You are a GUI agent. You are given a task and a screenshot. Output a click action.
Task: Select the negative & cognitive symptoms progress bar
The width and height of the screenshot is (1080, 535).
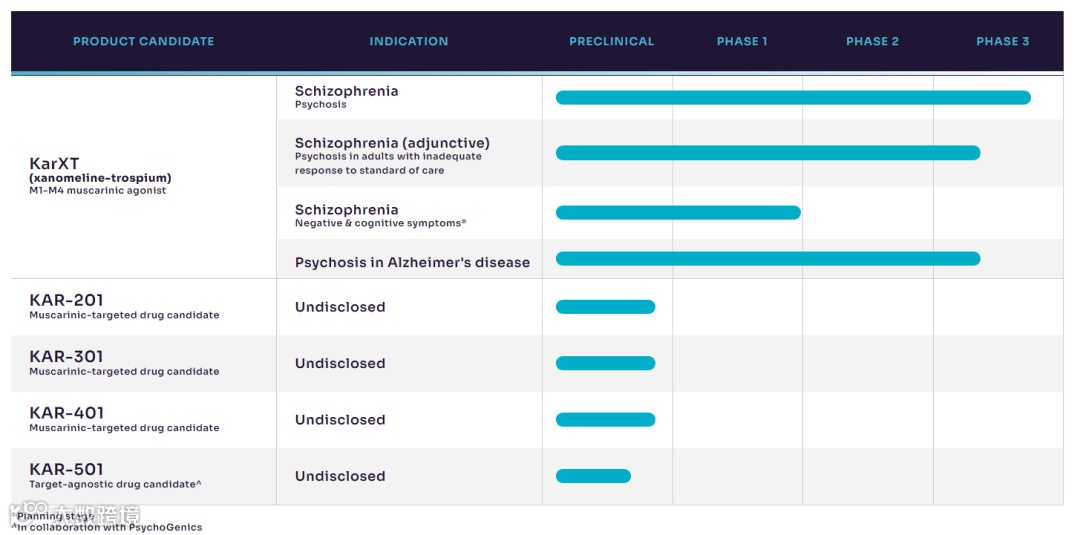click(678, 213)
